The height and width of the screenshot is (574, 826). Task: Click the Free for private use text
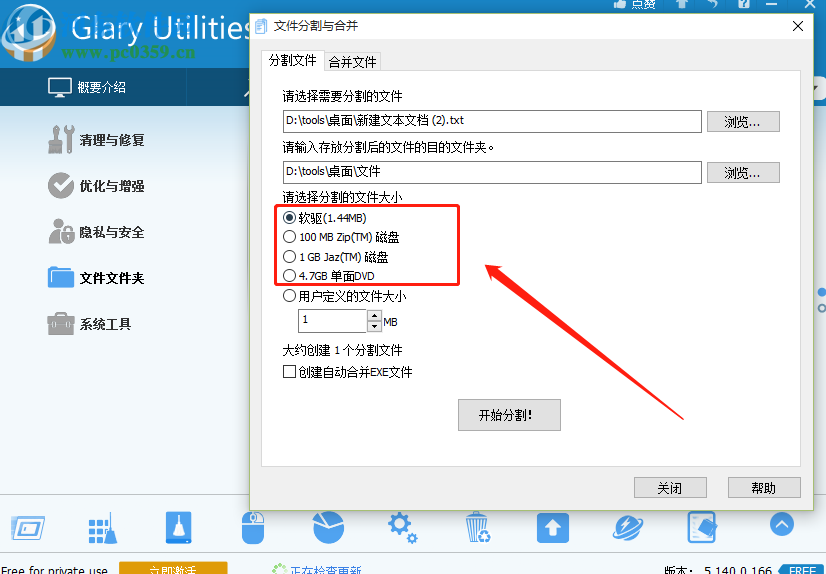pyautogui.click(x=54, y=569)
